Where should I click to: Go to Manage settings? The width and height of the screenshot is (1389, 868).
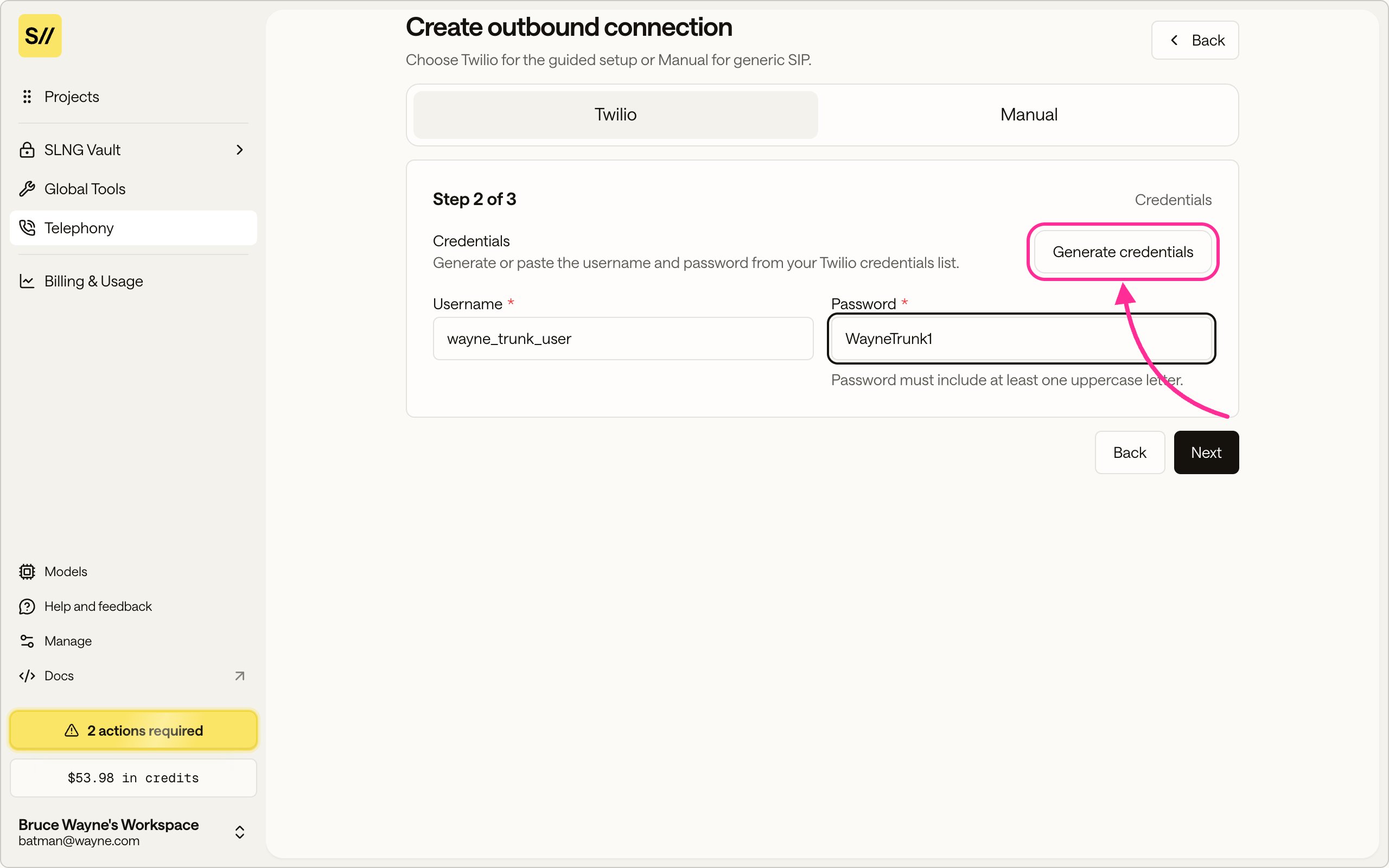(x=133, y=641)
